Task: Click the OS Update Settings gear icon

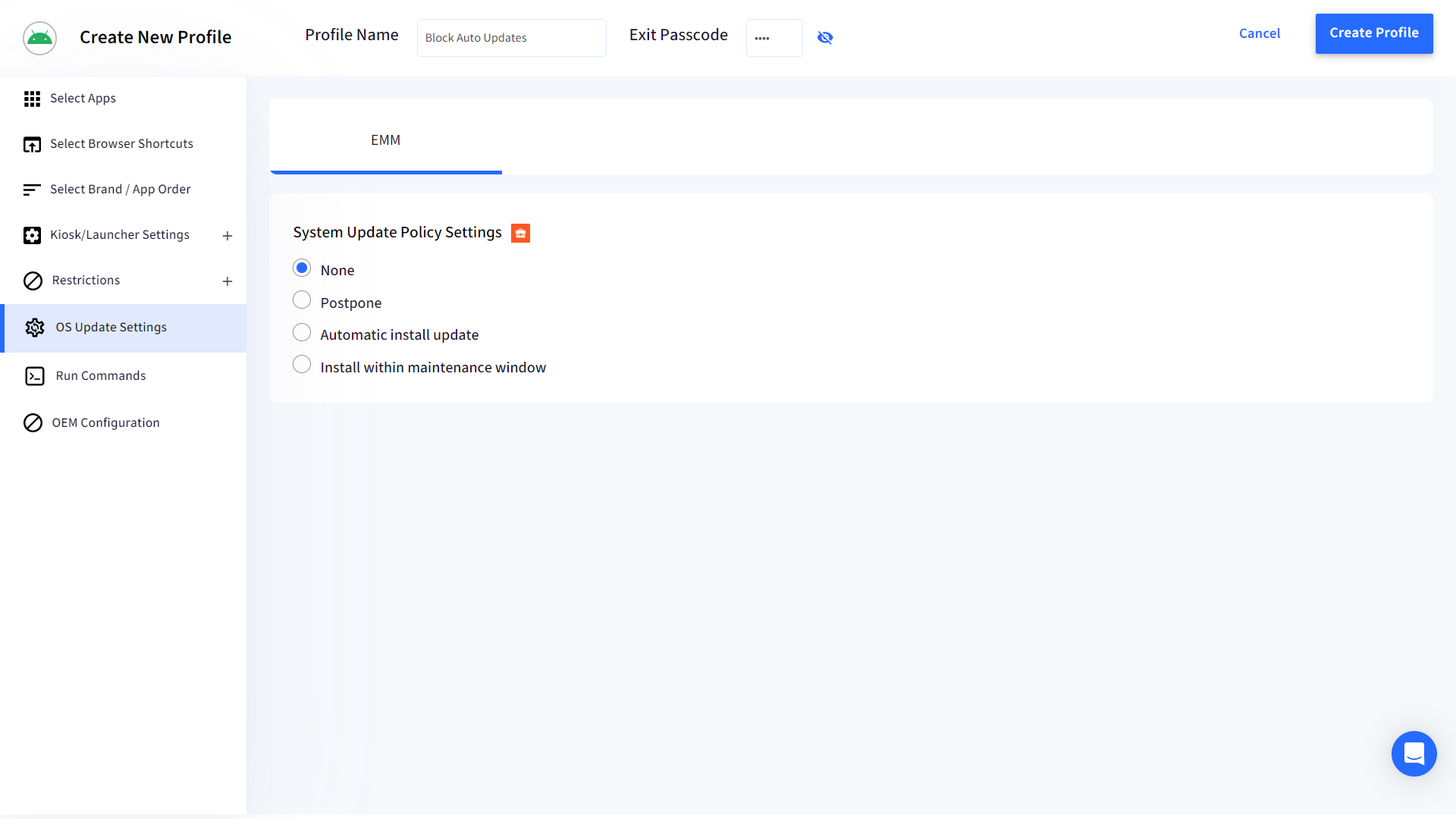Action: pyautogui.click(x=35, y=328)
